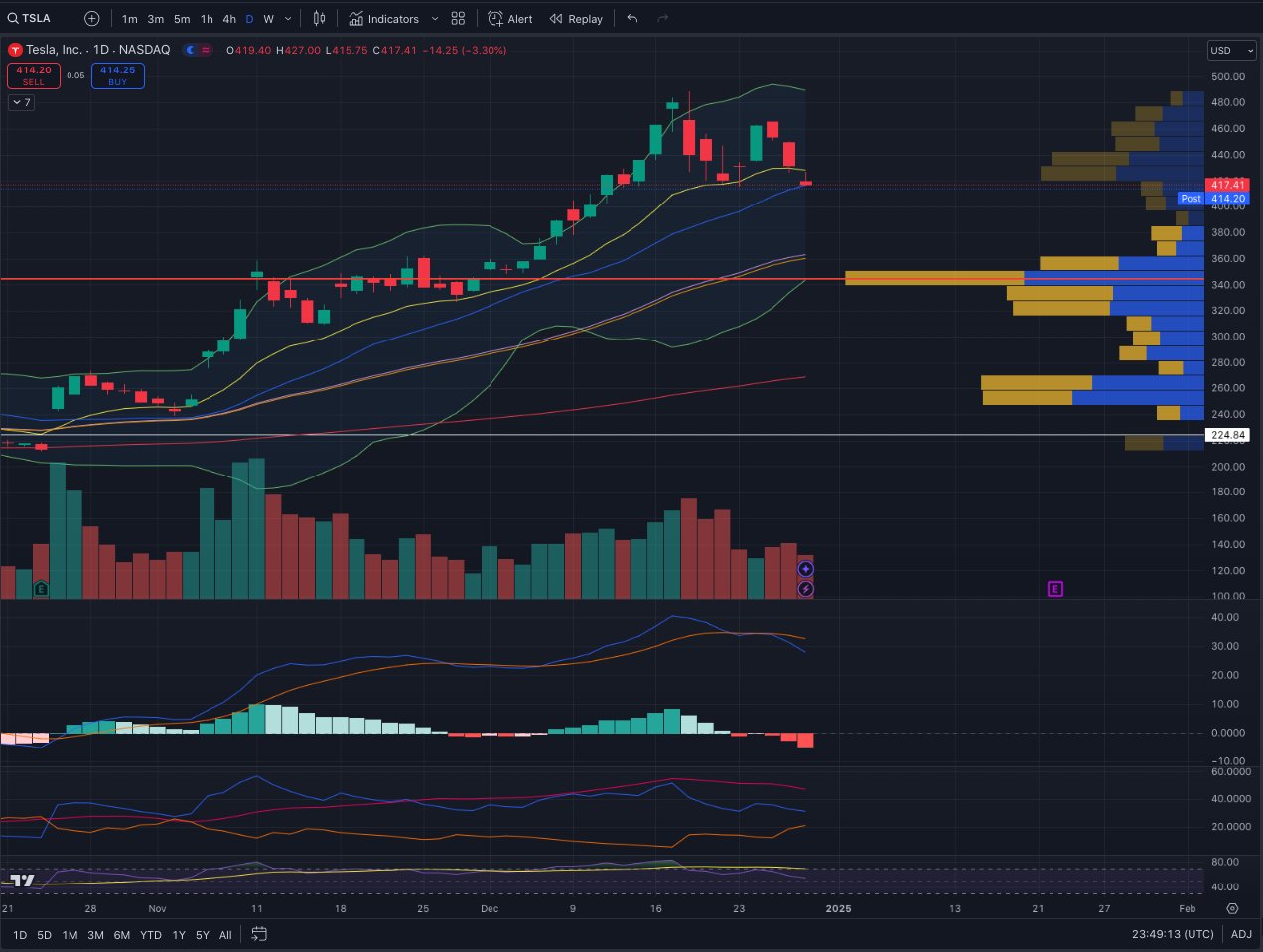This screenshot has height=952, width=1263.
Task: Set the date range to 1Y
Action: [x=179, y=935]
